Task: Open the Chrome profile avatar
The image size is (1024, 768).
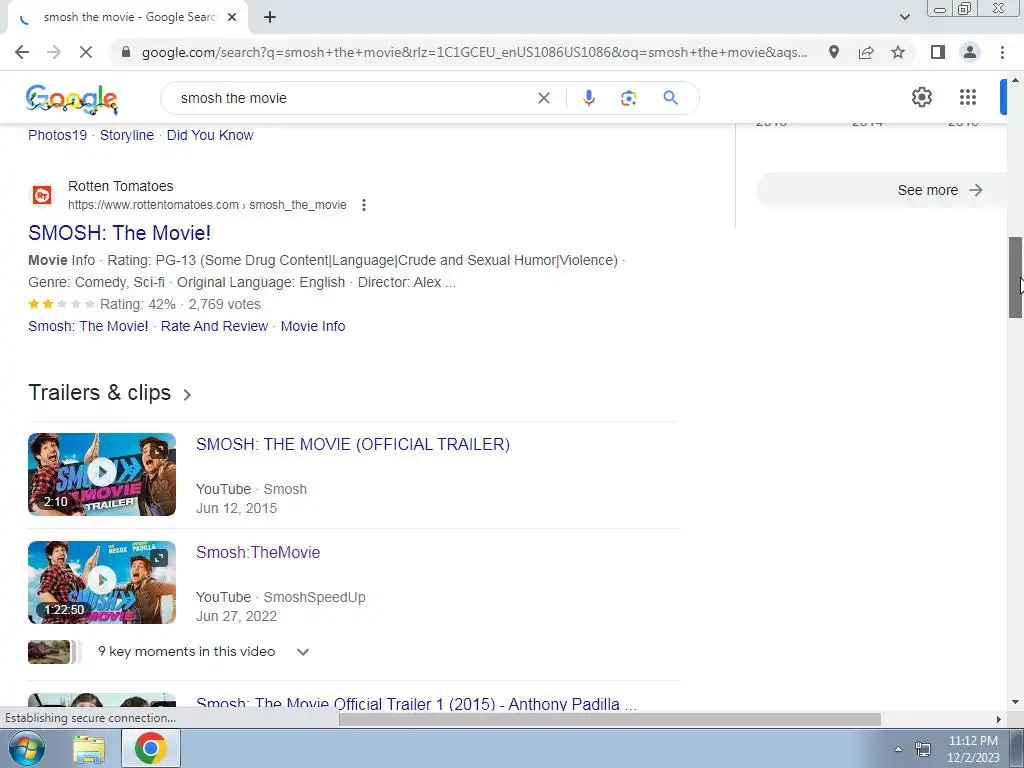Action: click(970, 52)
